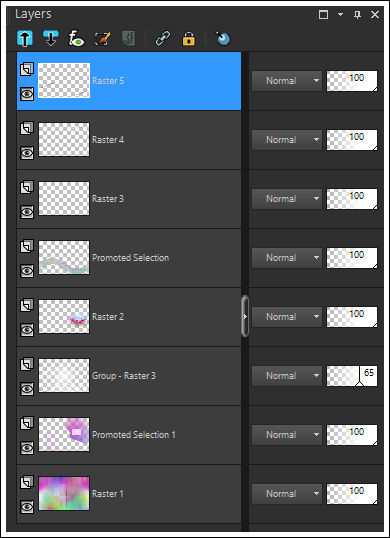Click the Raster 1 layer thumbnail
The width and height of the screenshot is (390, 538).
coord(64,493)
